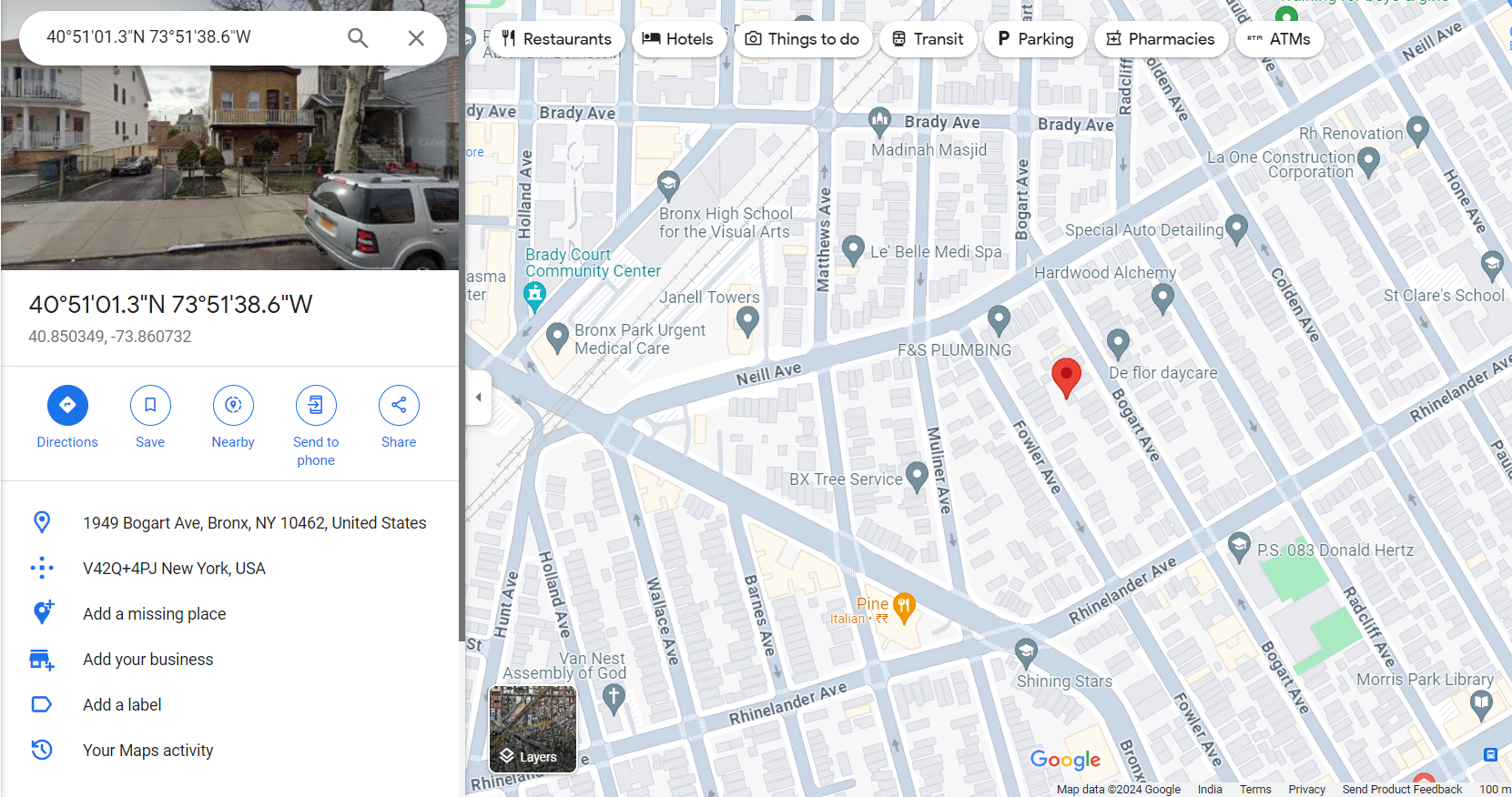Select the Transit chip
This screenshot has width=1512, height=797.
[x=928, y=39]
